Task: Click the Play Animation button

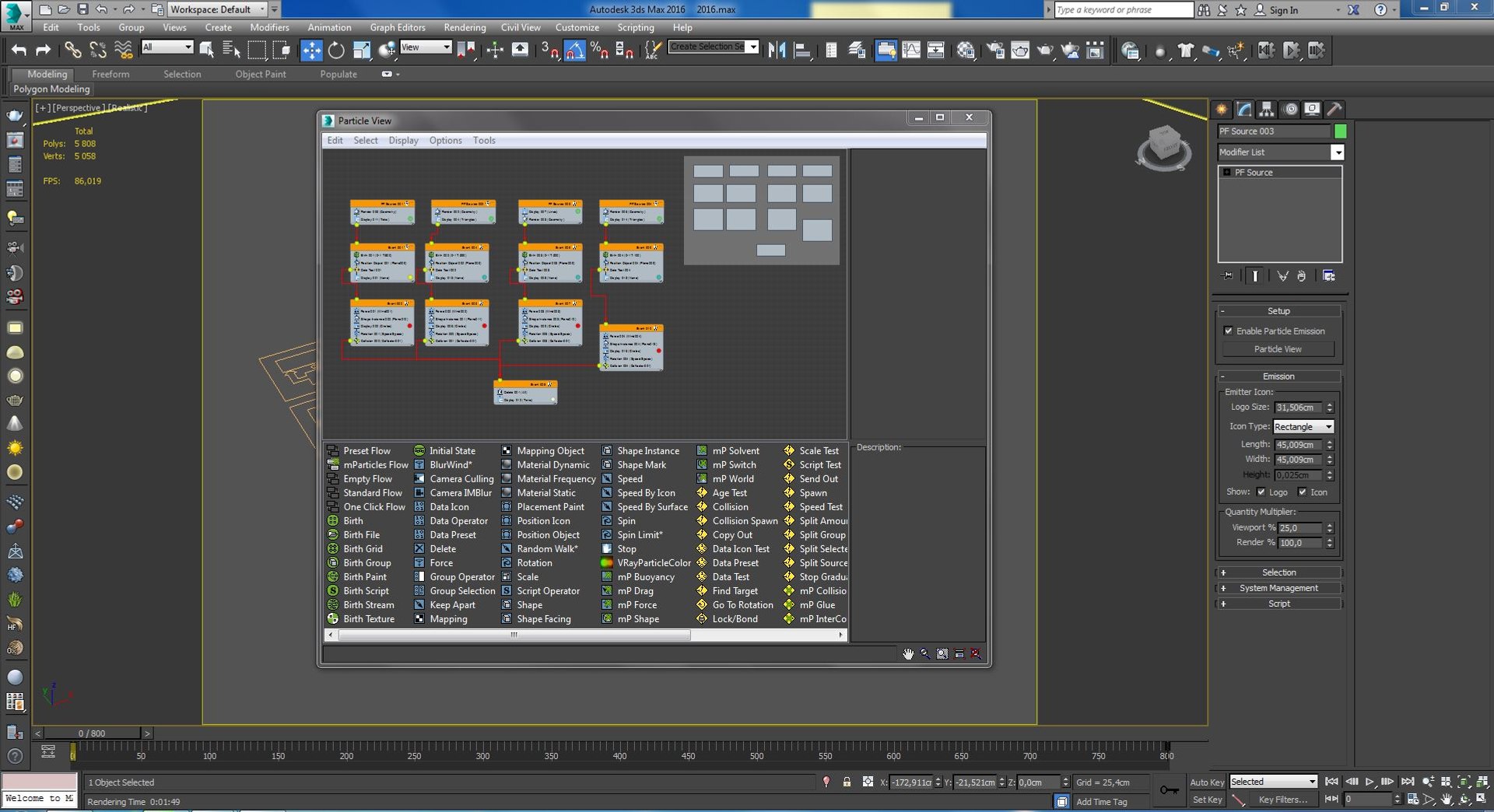Action: point(1369,782)
